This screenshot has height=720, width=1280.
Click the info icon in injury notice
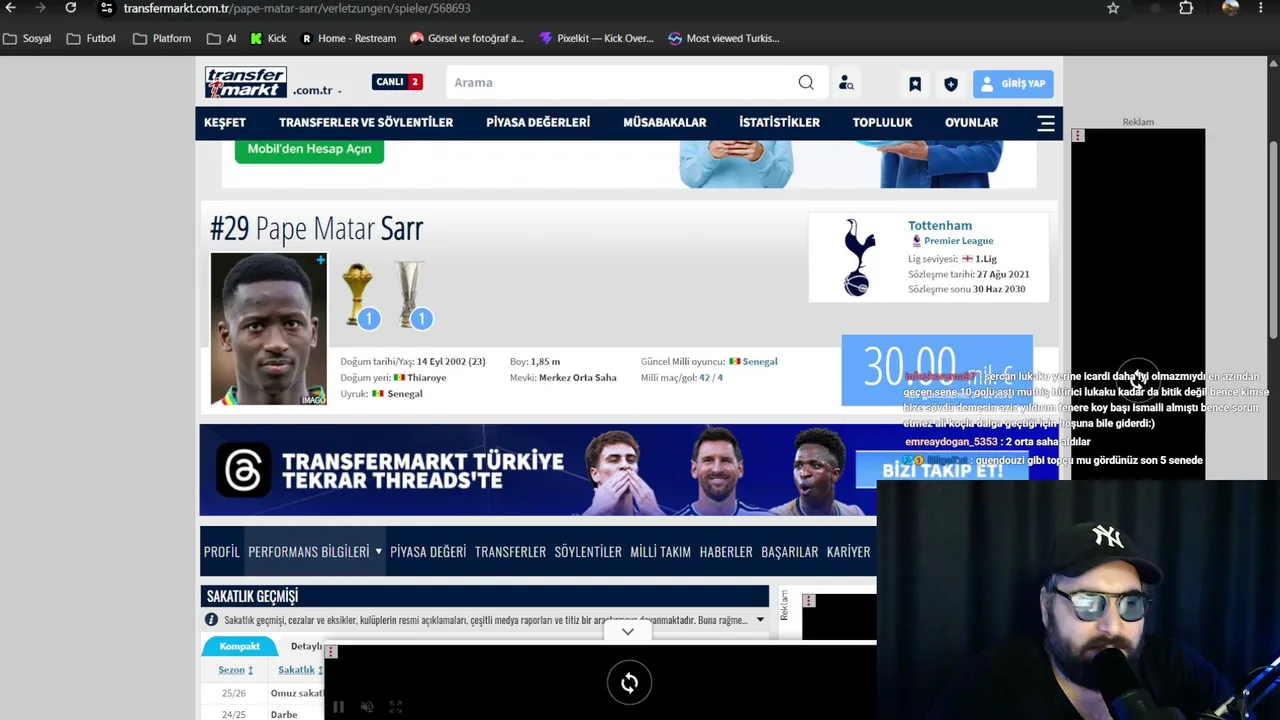pyautogui.click(x=211, y=620)
